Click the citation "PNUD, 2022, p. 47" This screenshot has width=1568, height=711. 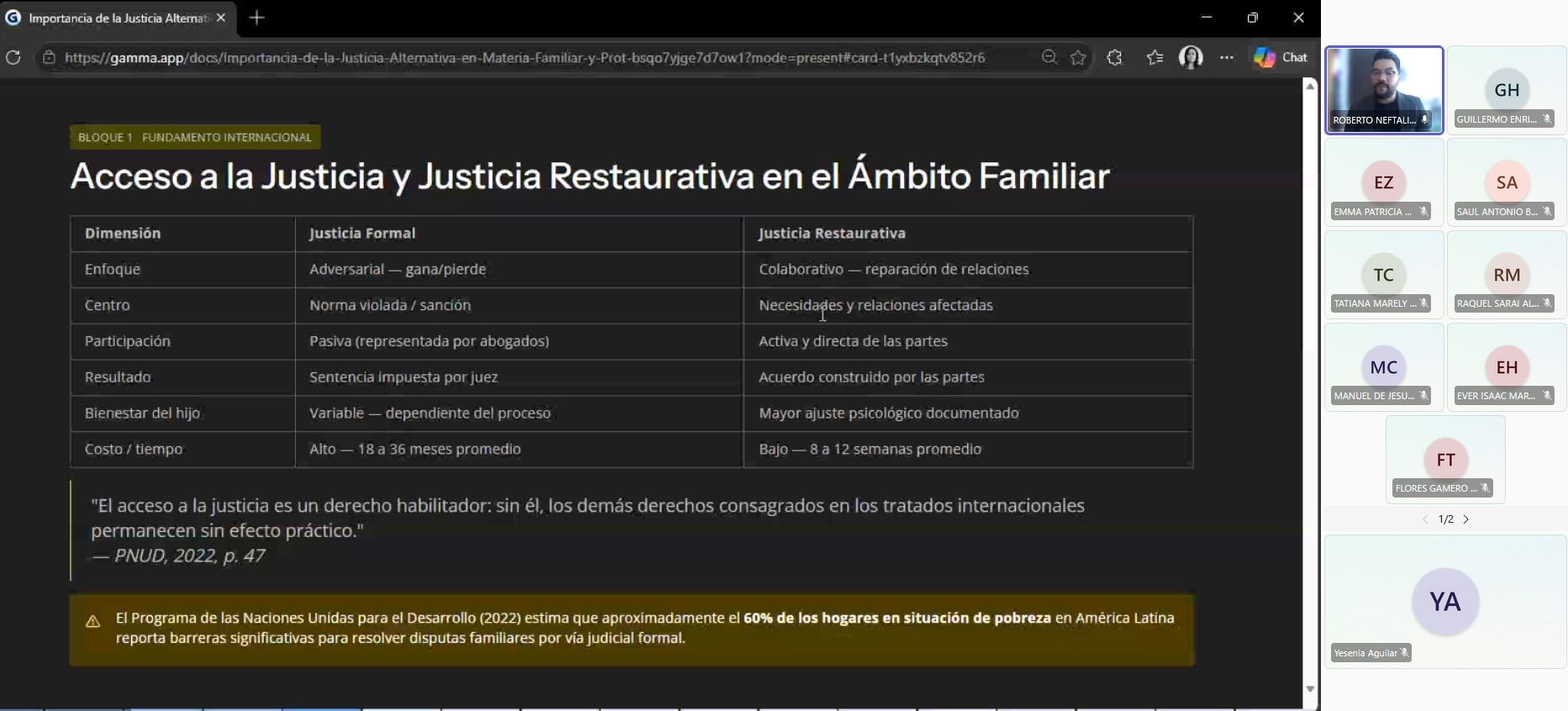[189, 556]
